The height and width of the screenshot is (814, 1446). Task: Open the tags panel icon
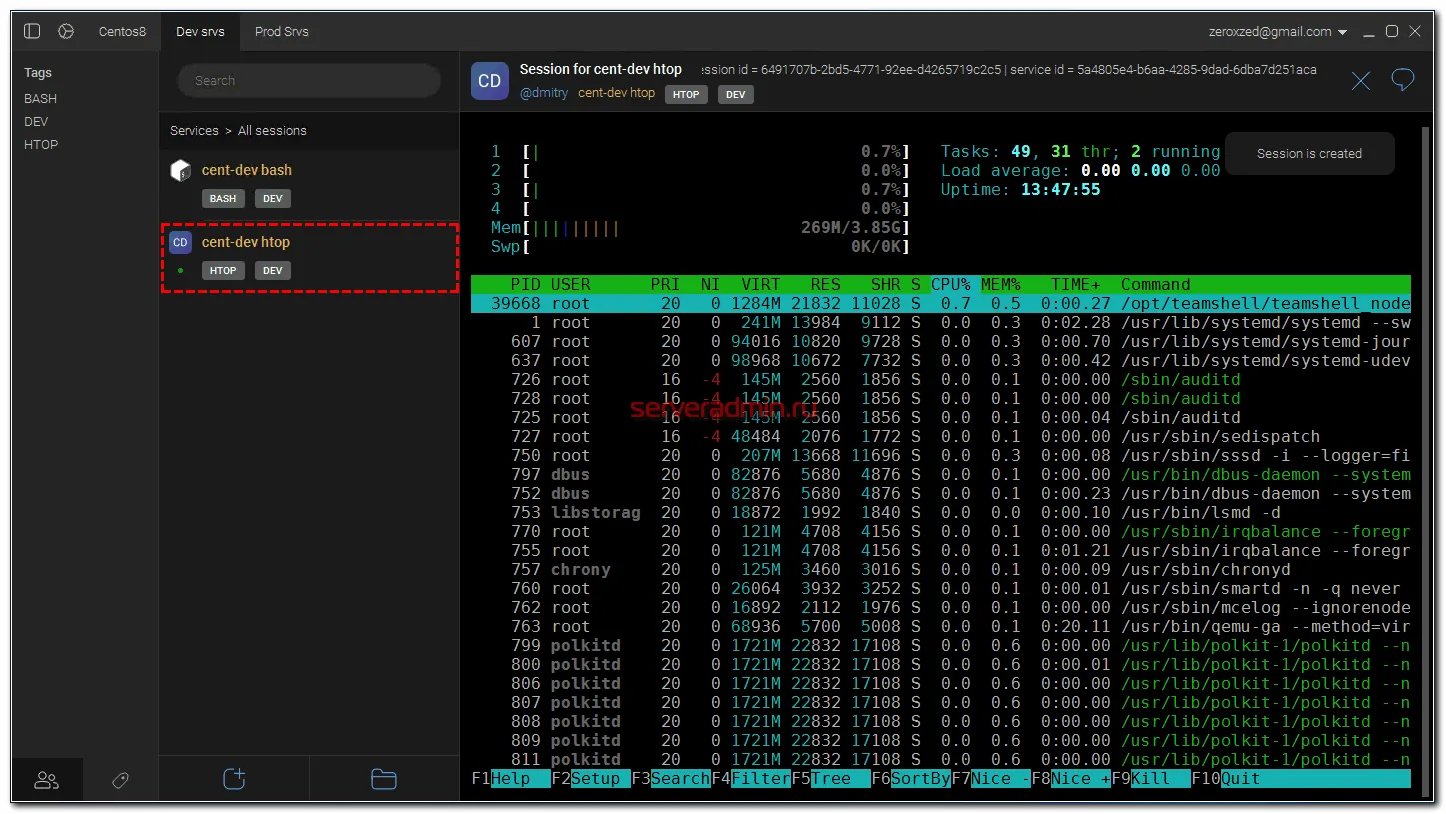tap(121, 780)
